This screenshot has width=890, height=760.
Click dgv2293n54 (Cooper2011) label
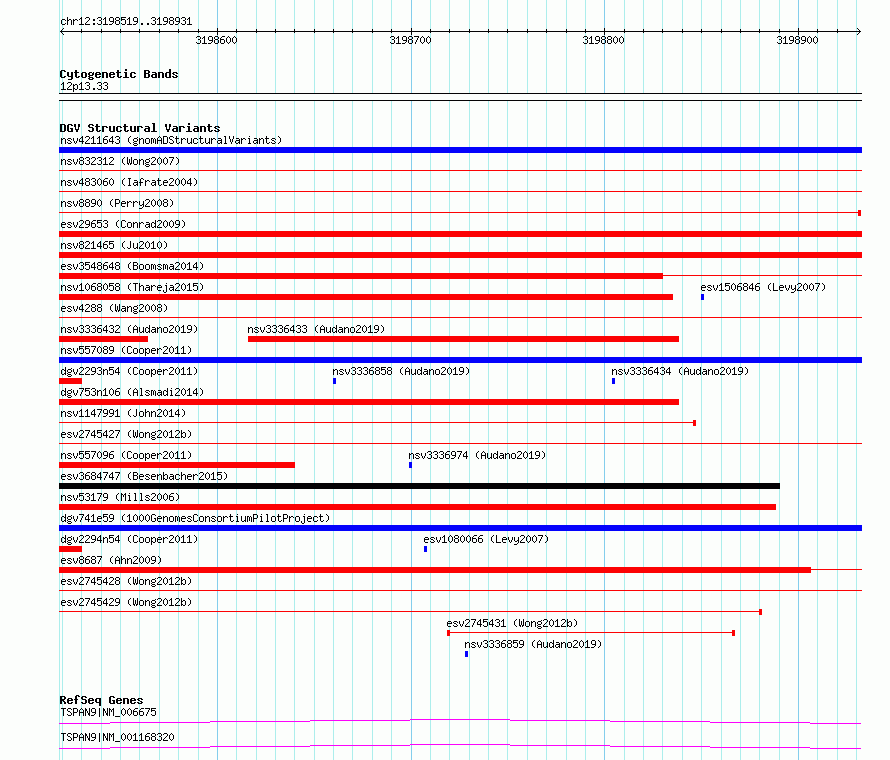pyautogui.click(x=129, y=371)
